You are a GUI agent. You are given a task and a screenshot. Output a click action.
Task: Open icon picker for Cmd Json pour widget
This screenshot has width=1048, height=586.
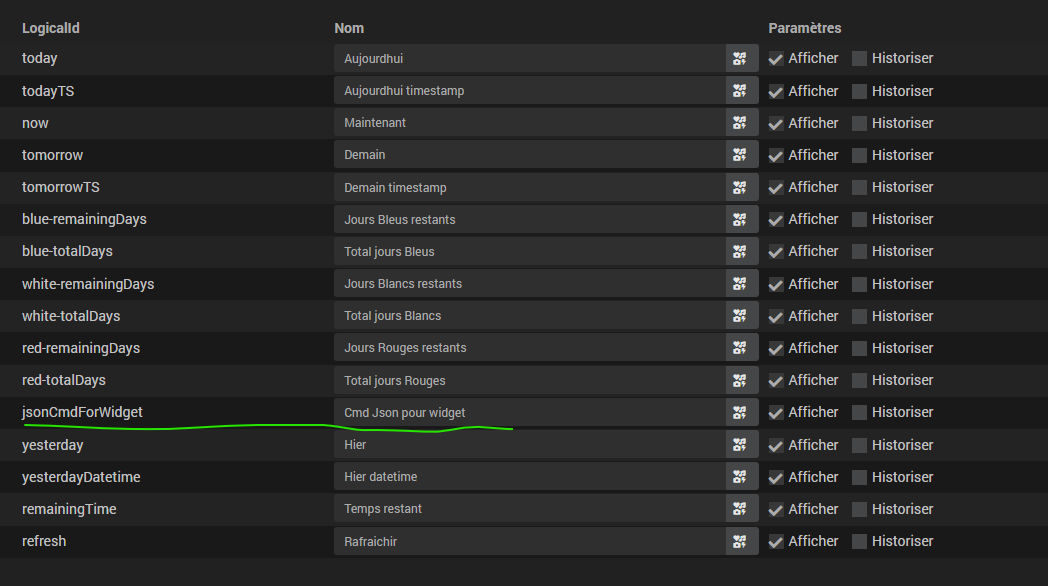coord(740,412)
